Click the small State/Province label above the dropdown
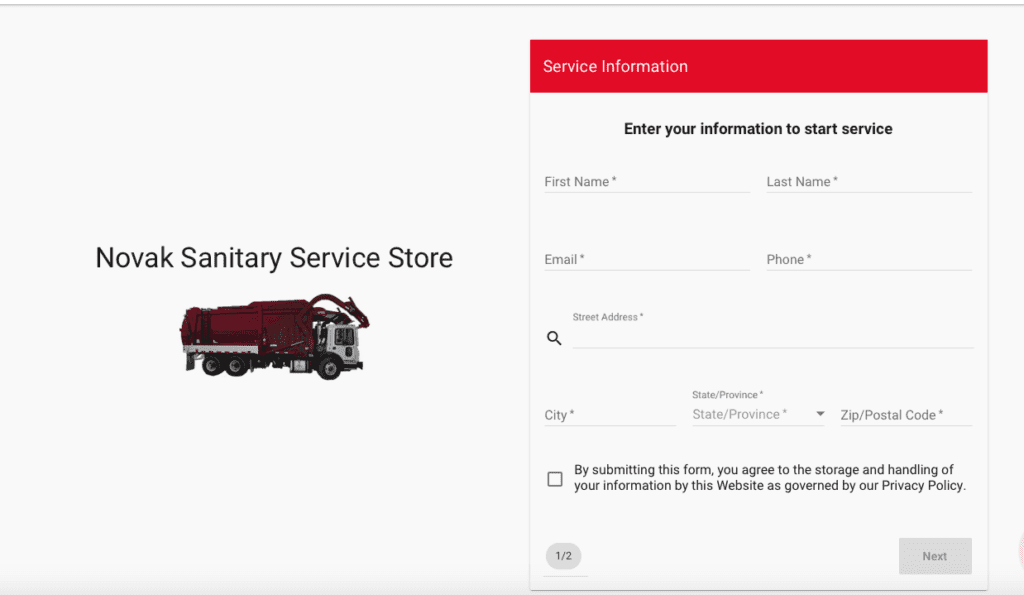The width and height of the screenshot is (1024, 595). click(x=727, y=395)
